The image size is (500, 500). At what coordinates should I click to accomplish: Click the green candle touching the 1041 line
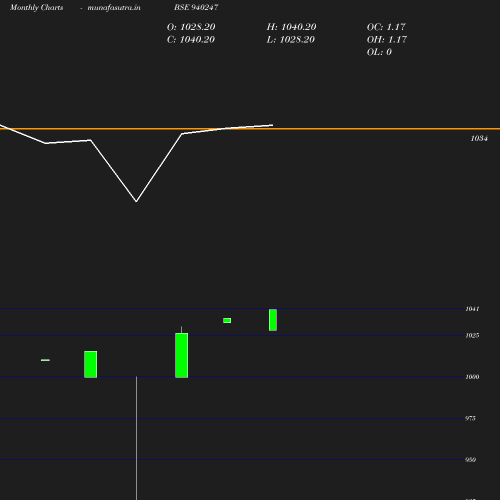click(x=273, y=320)
